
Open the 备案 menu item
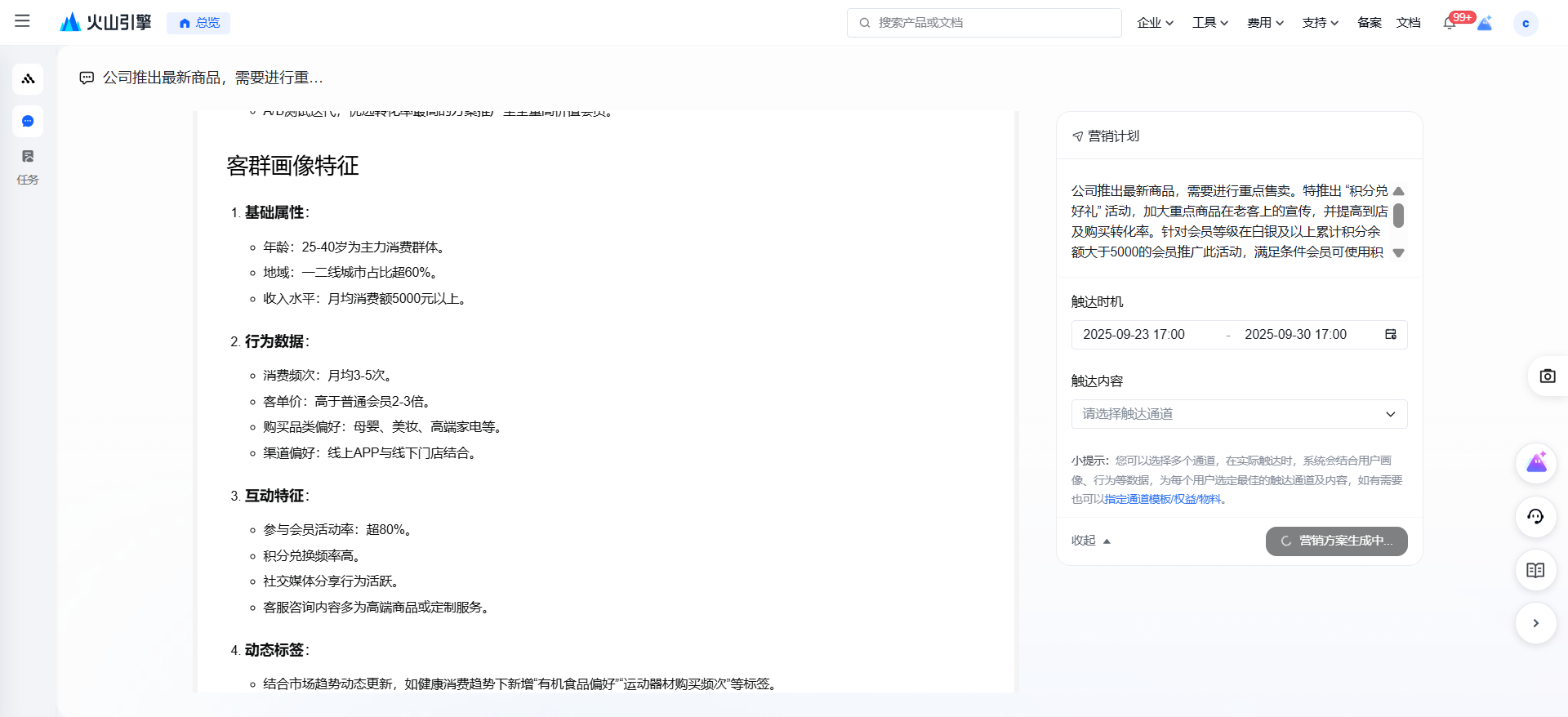point(1370,23)
